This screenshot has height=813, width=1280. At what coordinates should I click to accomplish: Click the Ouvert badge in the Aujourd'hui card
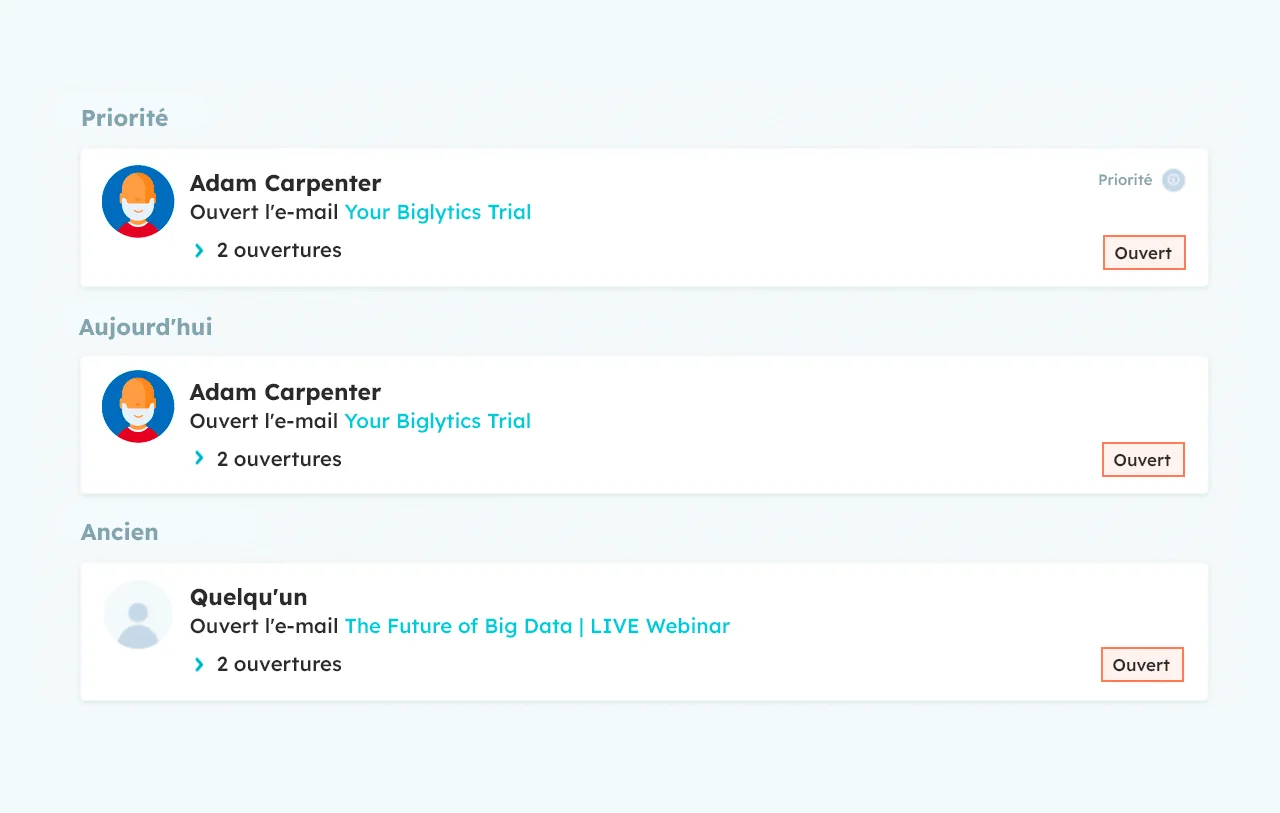[x=1142, y=460]
